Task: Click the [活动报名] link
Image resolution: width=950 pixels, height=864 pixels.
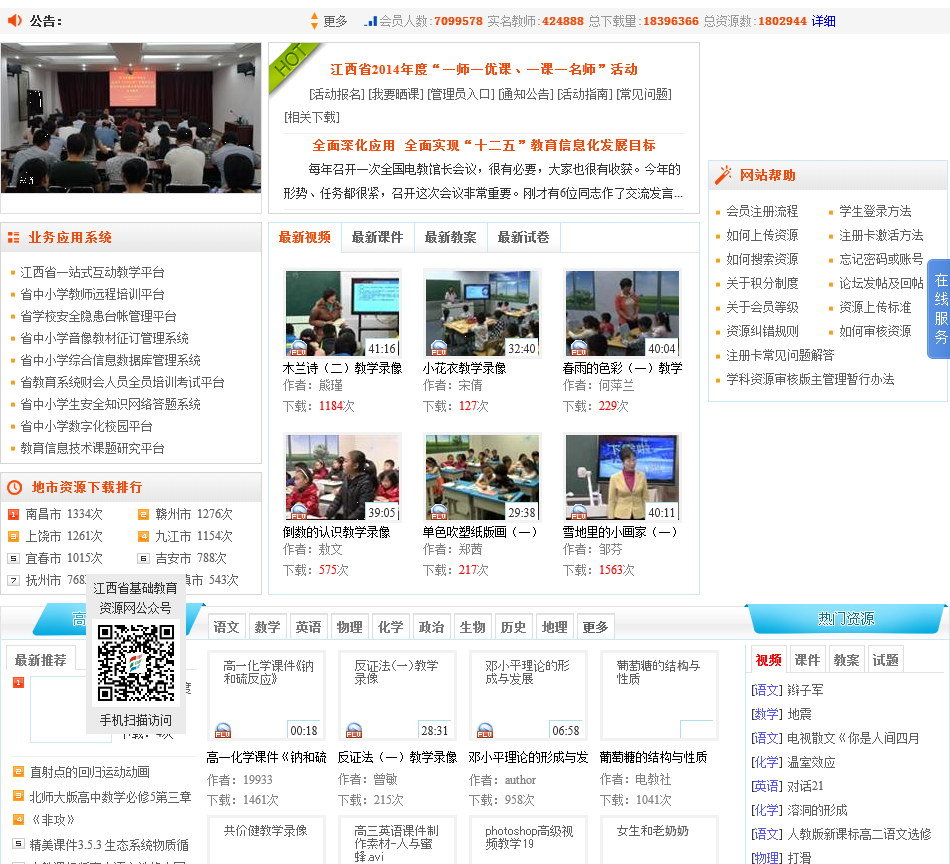Action: tap(337, 94)
